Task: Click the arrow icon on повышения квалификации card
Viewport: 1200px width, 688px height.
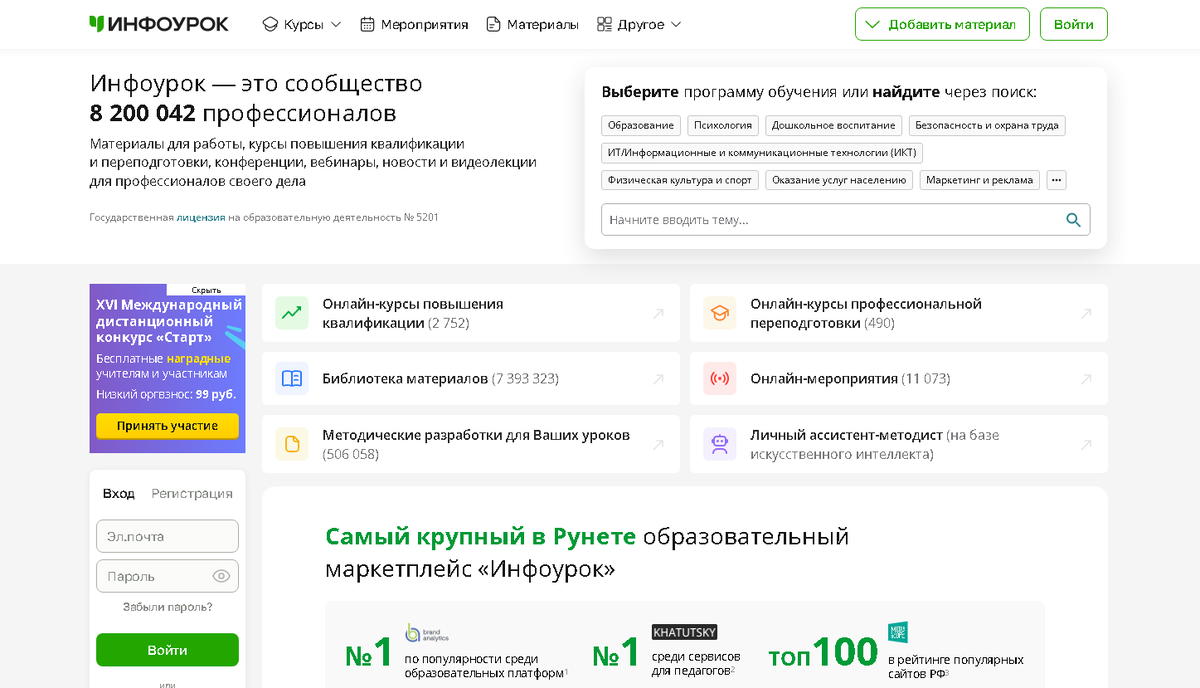Action: pyautogui.click(x=658, y=314)
